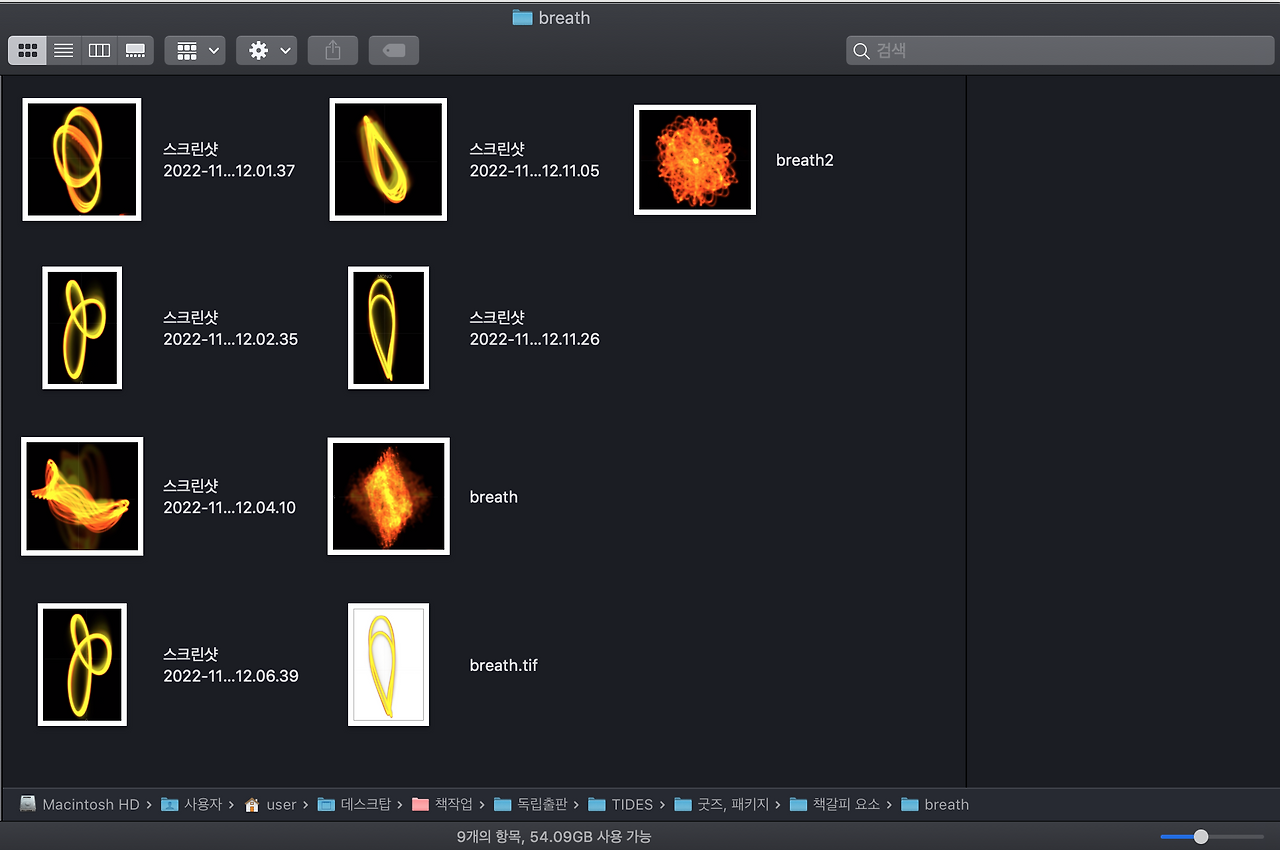Click the file name ending 12.11.05
The image size is (1280, 850).
click(535, 160)
